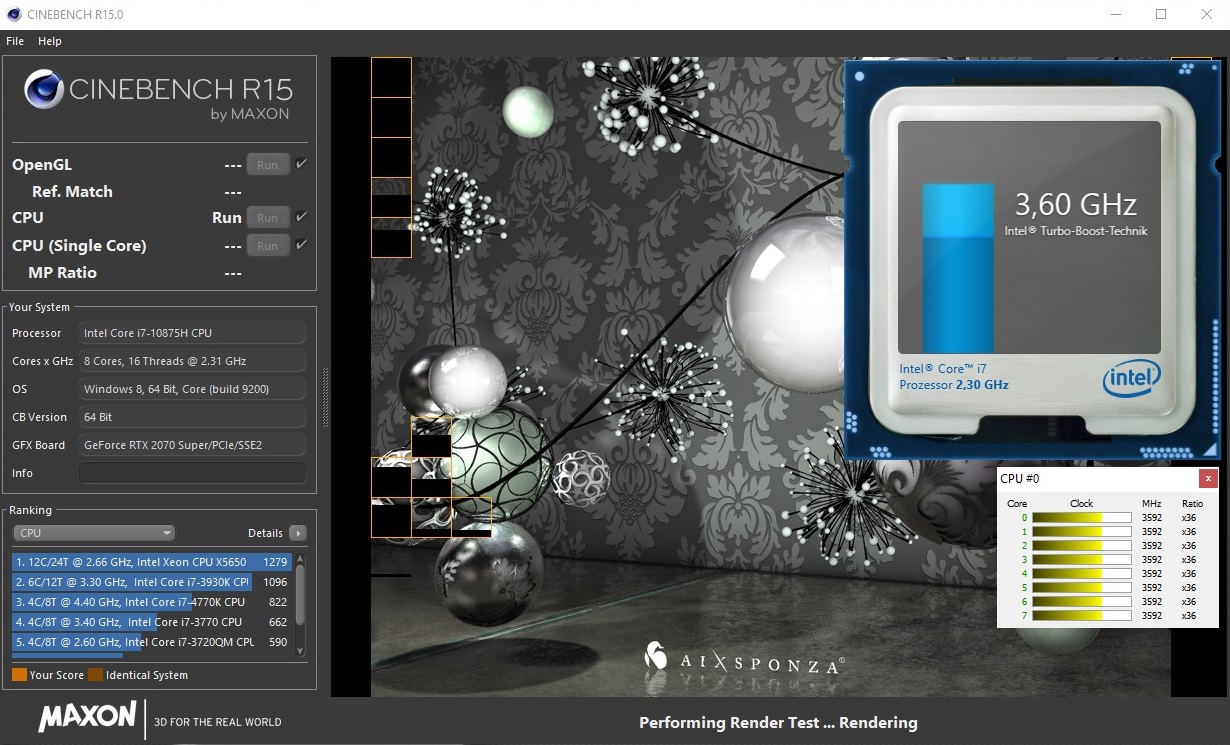Open the CPU ranking type dropdown
Image resolution: width=1230 pixels, height=745 pixels.
[93, 533]
